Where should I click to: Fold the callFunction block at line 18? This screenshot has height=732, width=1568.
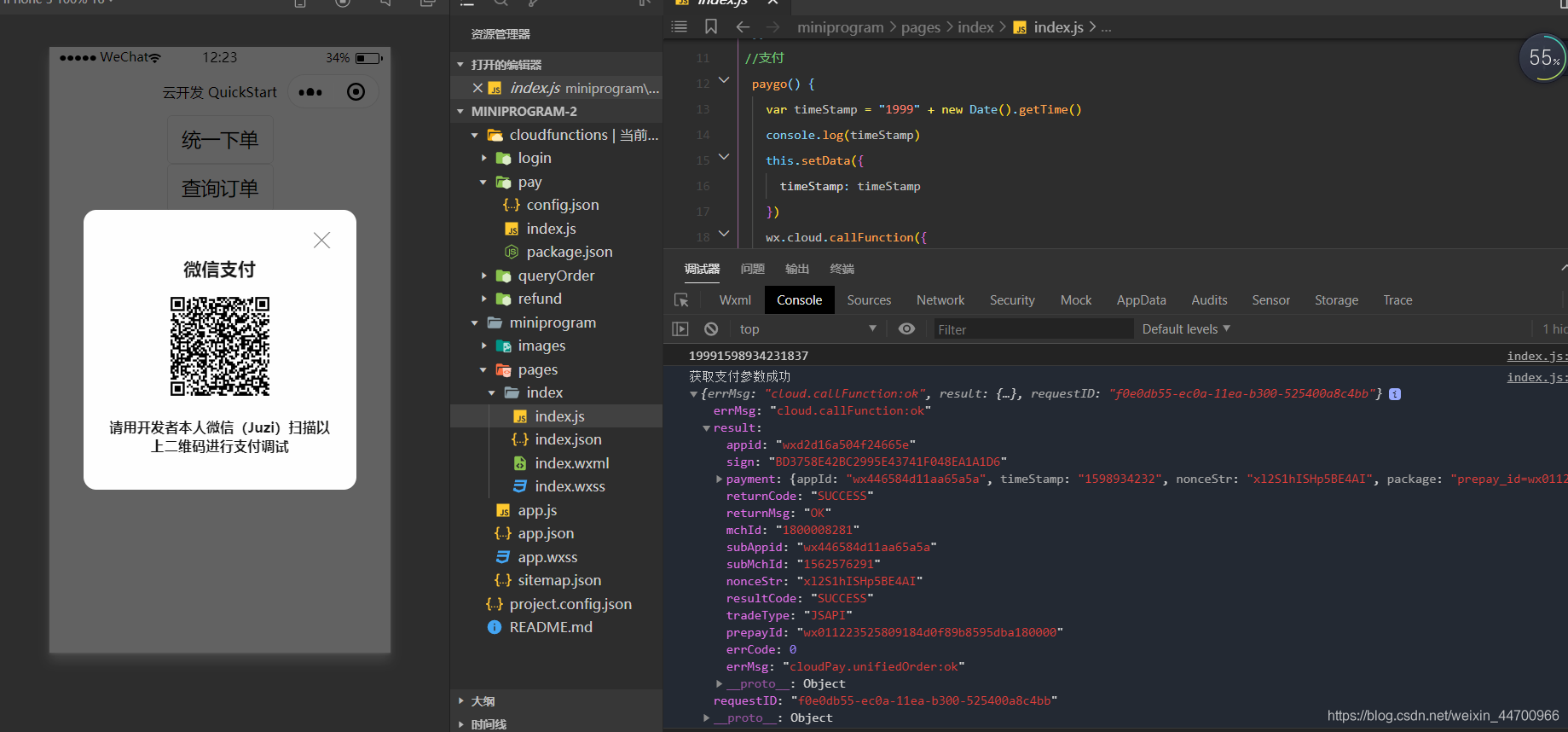pos(724,234)
